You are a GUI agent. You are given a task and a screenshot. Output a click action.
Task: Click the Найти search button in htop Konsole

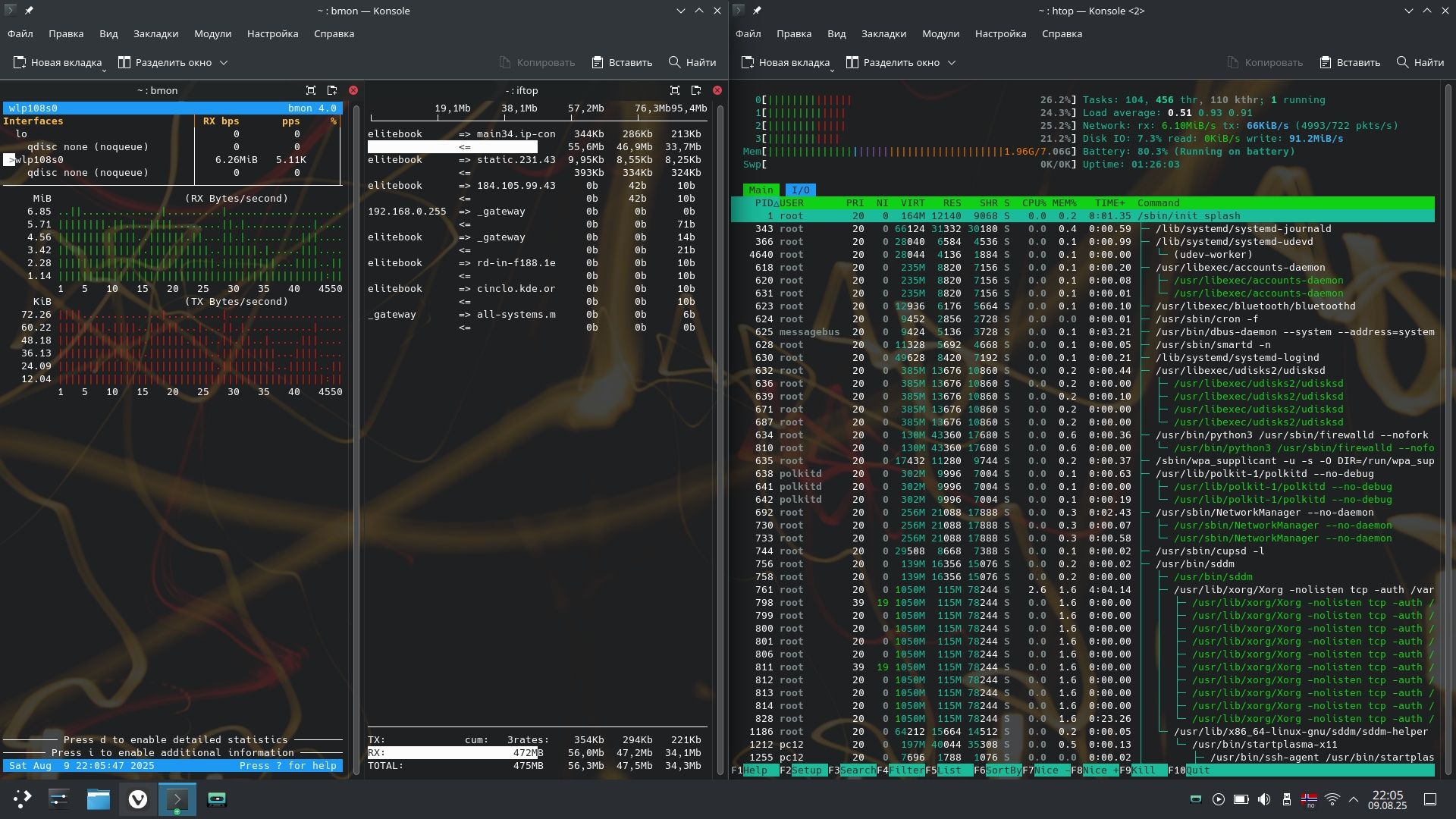tap(1420, 62)
